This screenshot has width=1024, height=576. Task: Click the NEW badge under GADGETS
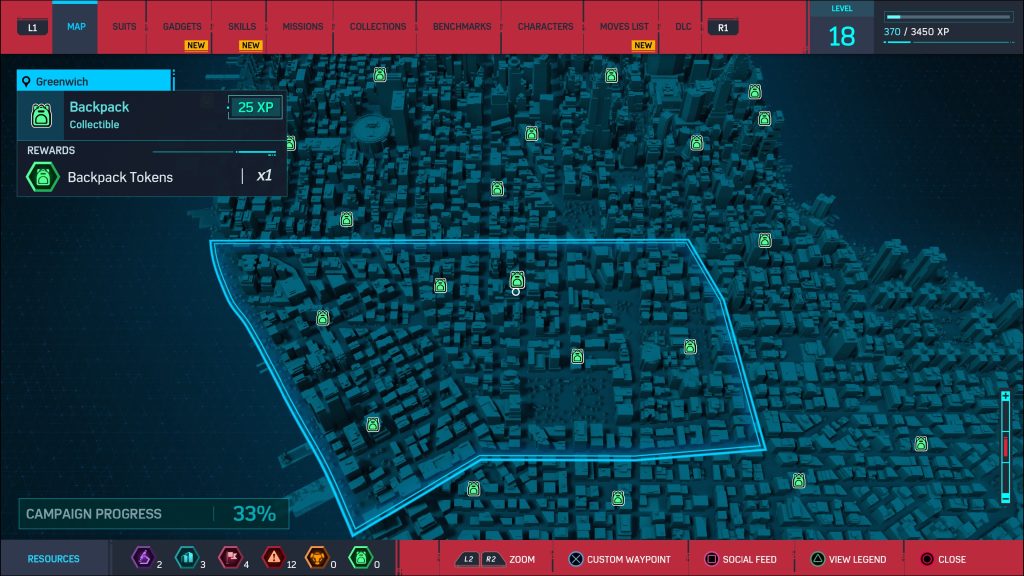pyautogui.click(x=195, y=45)
